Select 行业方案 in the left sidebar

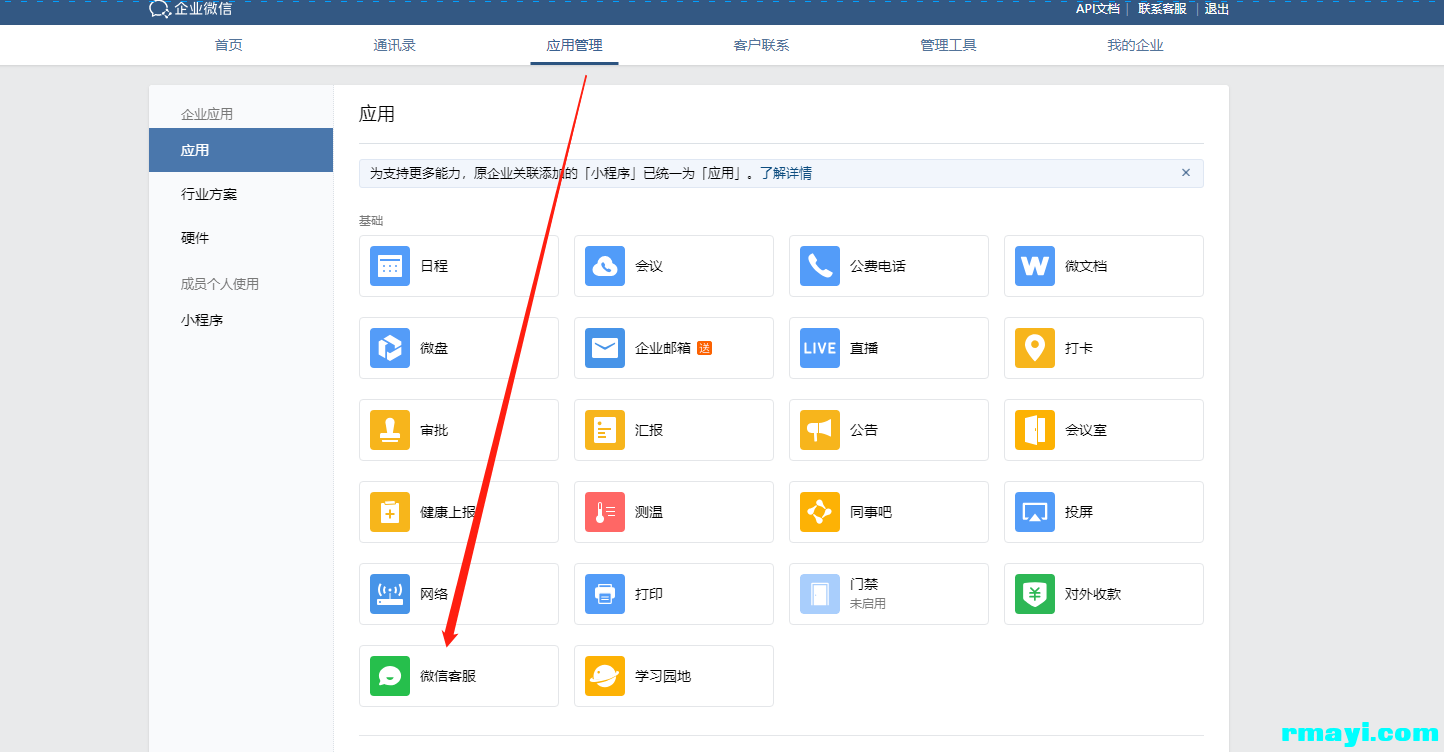pyautogui.click(x=209, y=194)
